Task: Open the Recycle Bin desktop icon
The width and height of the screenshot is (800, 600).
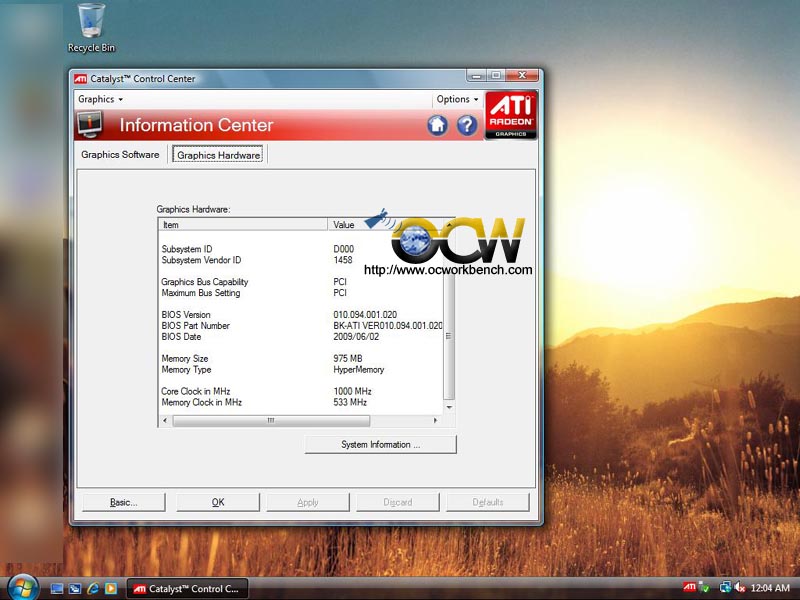Action: point(91,28)
